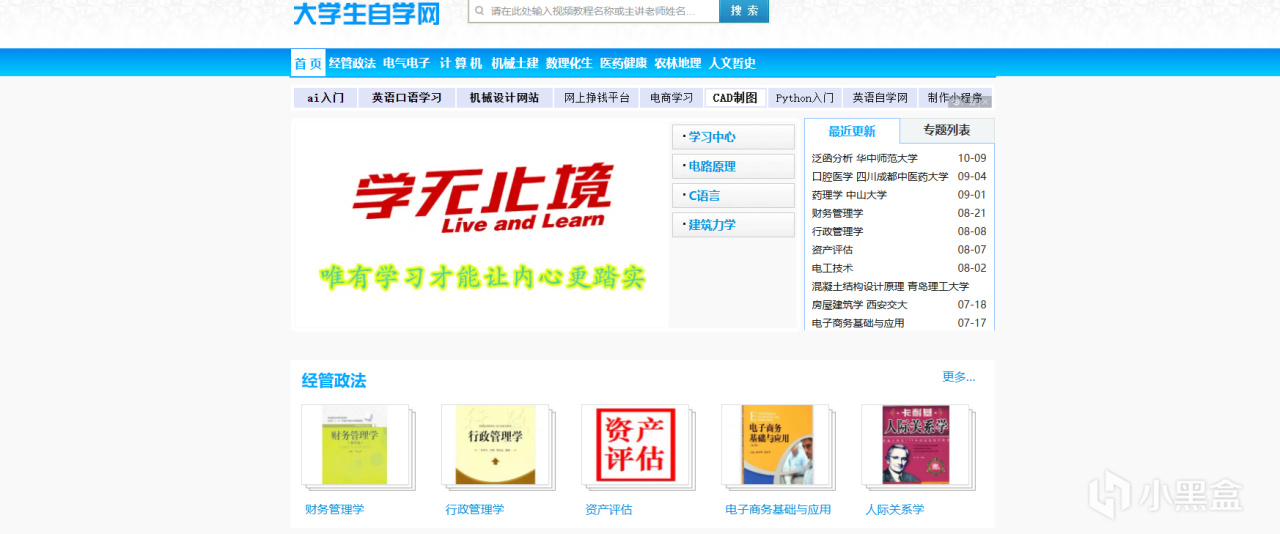Click the 人际关系学 book cover thumbnail

(916, 445)
